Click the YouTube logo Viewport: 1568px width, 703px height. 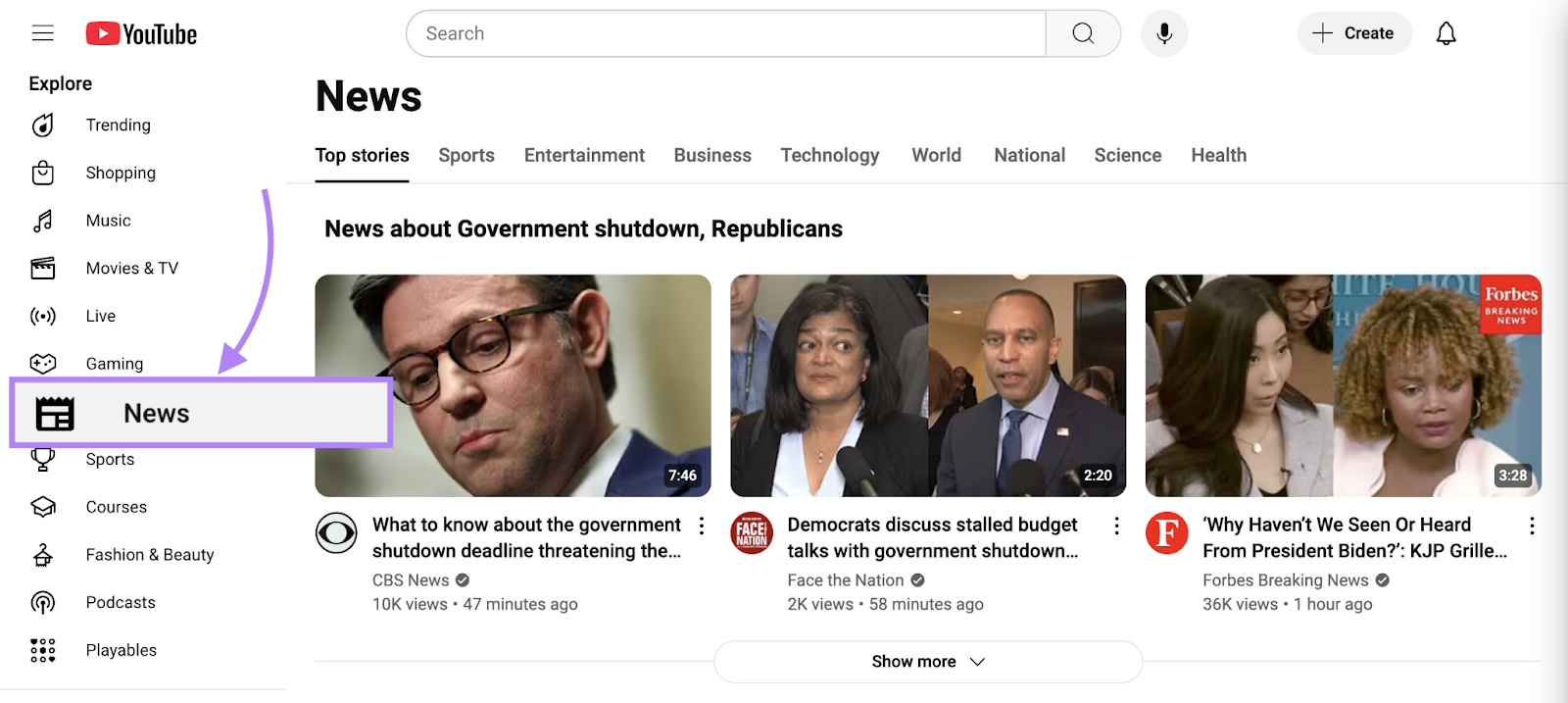click(x=142, y=34)
